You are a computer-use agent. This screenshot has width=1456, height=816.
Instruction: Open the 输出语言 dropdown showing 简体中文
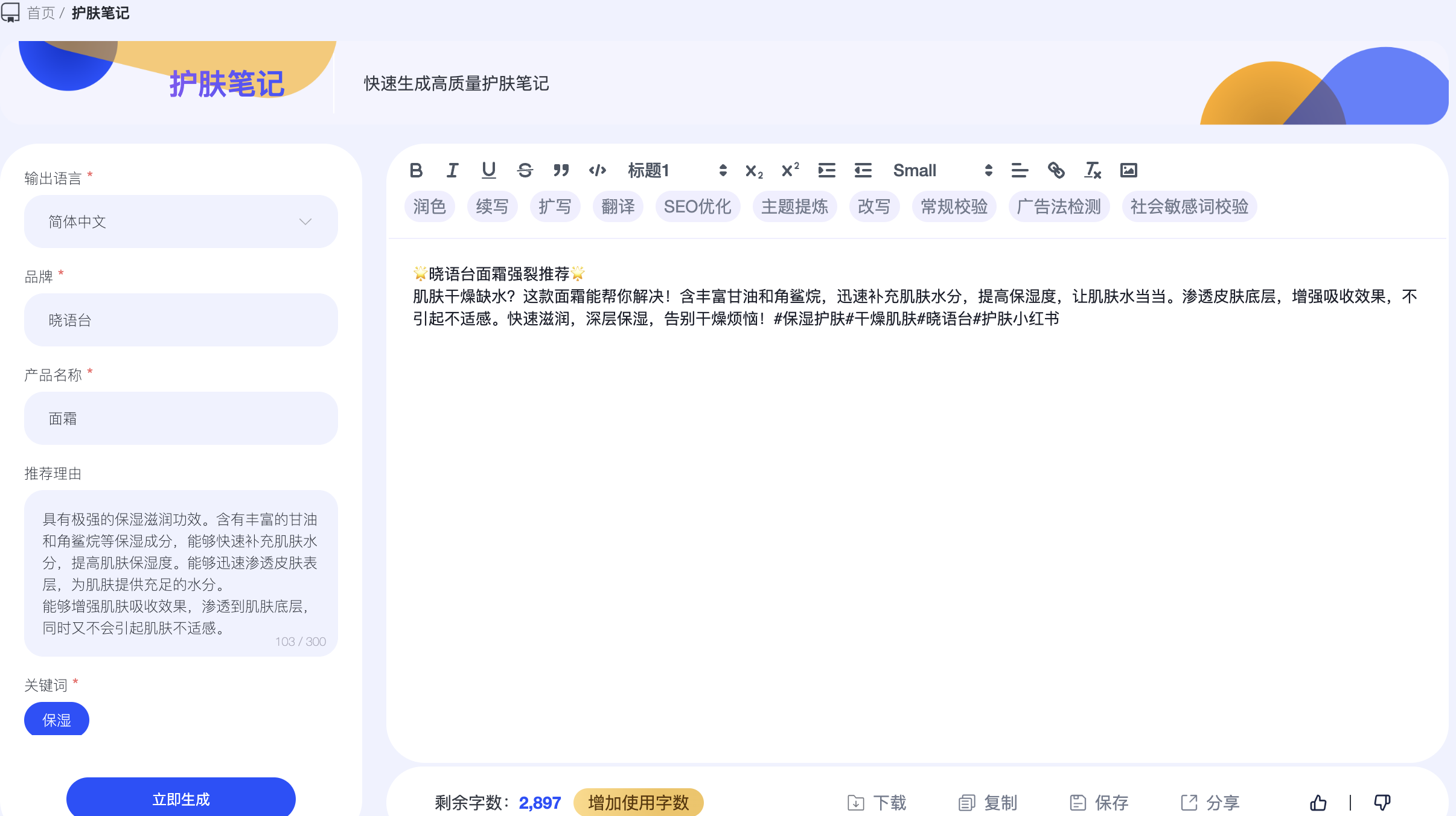coord(180,222)
